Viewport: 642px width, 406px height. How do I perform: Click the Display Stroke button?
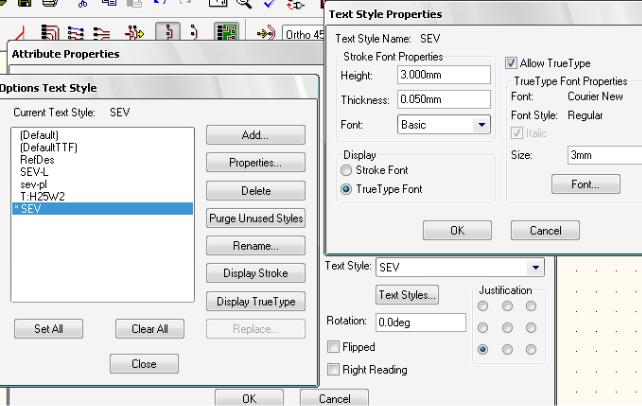click(255, 273)
